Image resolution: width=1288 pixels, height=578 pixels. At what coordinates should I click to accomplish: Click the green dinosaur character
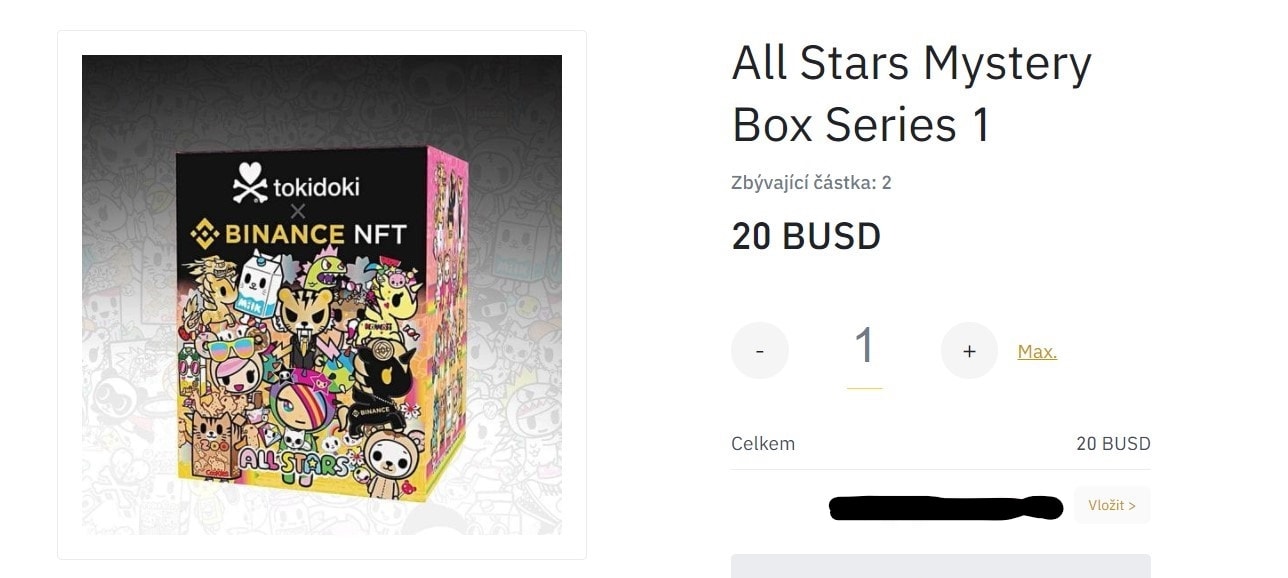click(326, 273)
